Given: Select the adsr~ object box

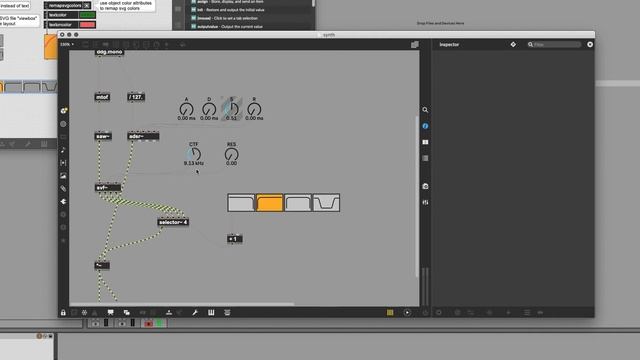Looking at the screenshot, I should coord(143,136).
